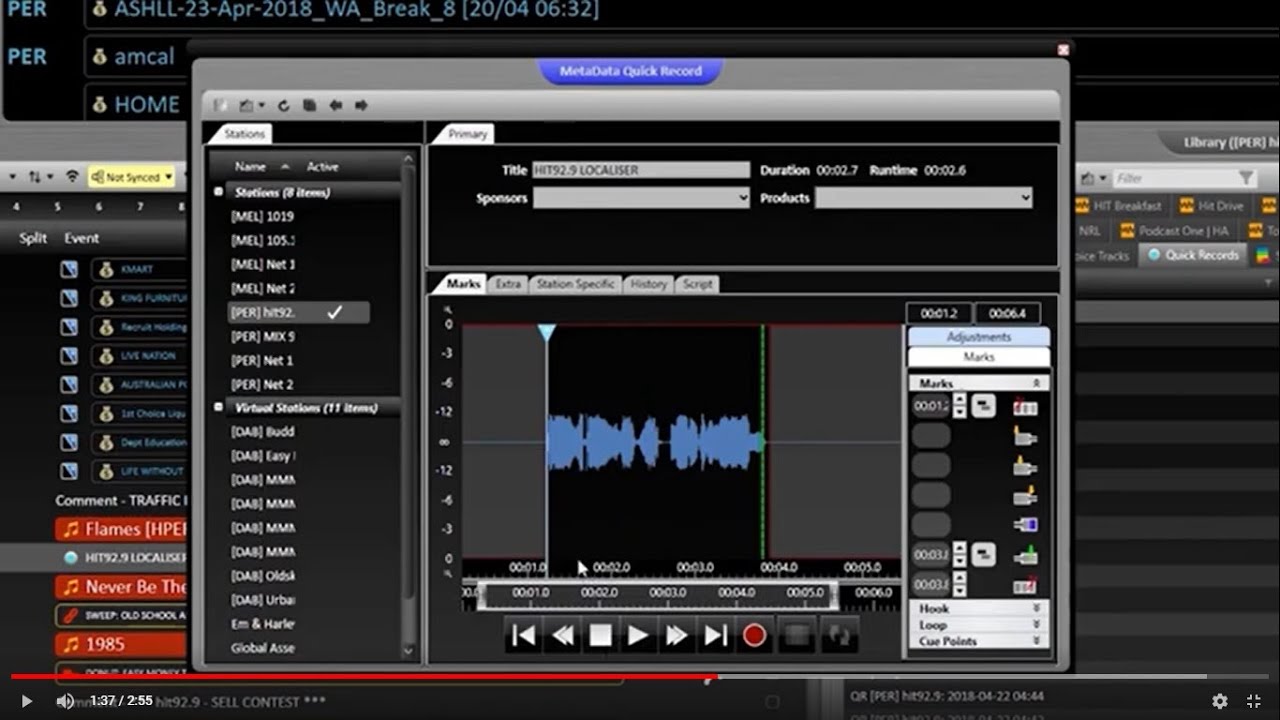This screenshot has width=1280, height=720.
Task: Select the 1985 song entry
Action: pyautogui.click(x=121, y=644)
